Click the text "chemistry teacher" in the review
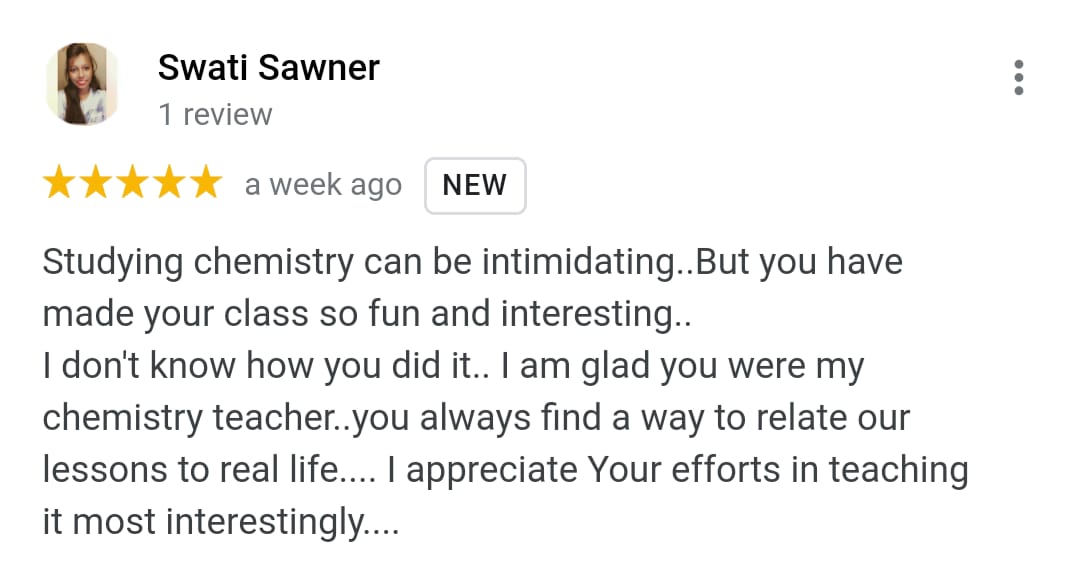Screen dimensions: 1080x574 pyautogui.click(x=190, y=418)
